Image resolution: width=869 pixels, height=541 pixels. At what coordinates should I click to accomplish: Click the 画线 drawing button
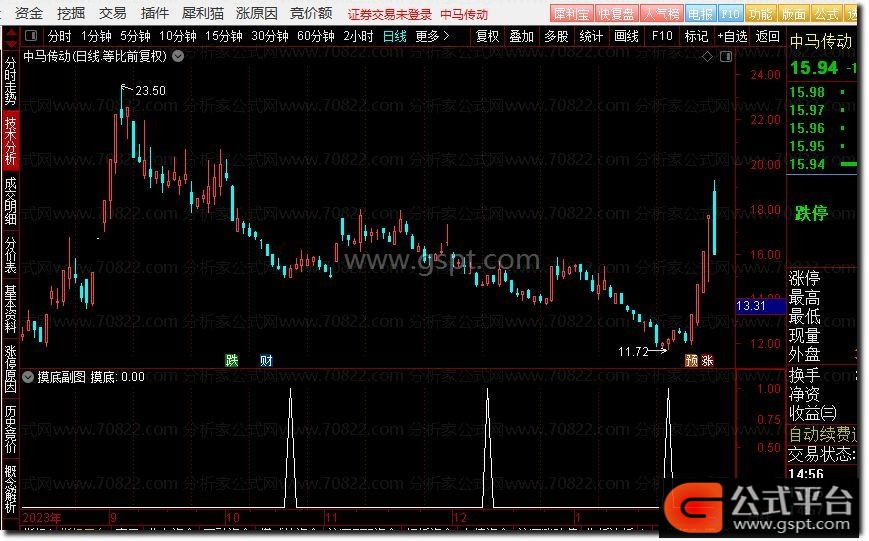coord(626,37)
